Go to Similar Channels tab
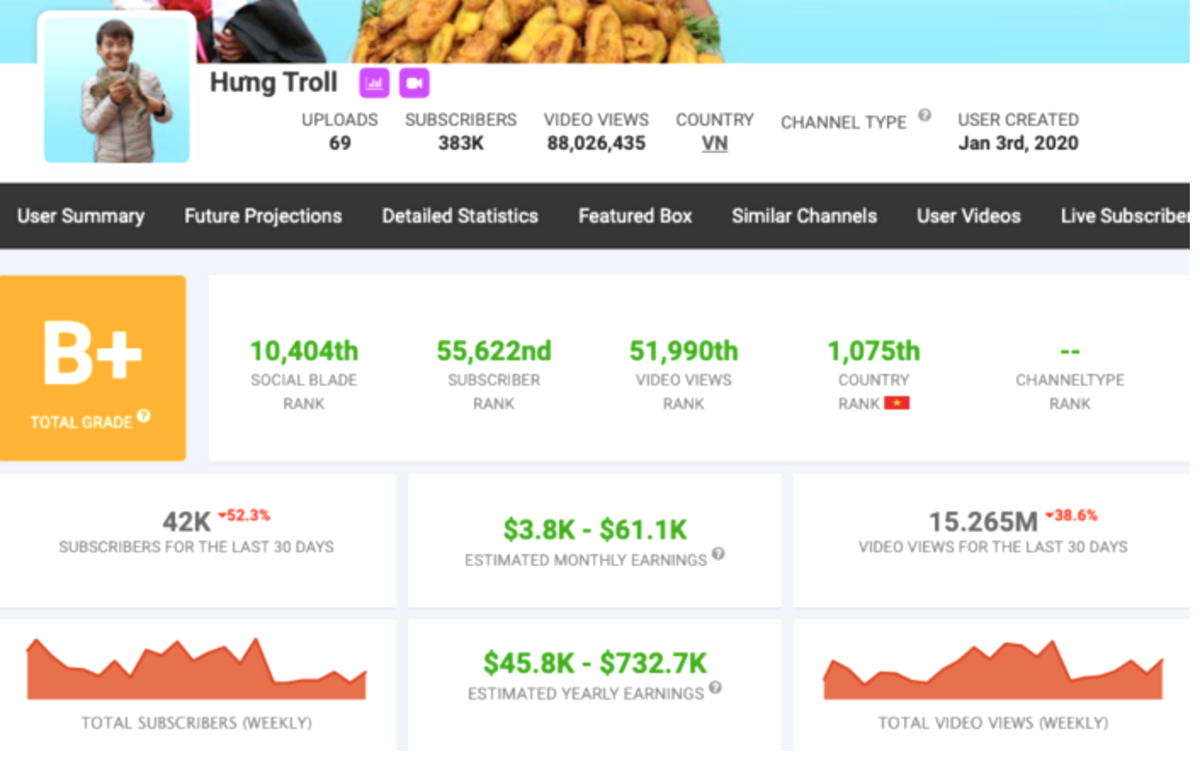 (x=804, y=216)
